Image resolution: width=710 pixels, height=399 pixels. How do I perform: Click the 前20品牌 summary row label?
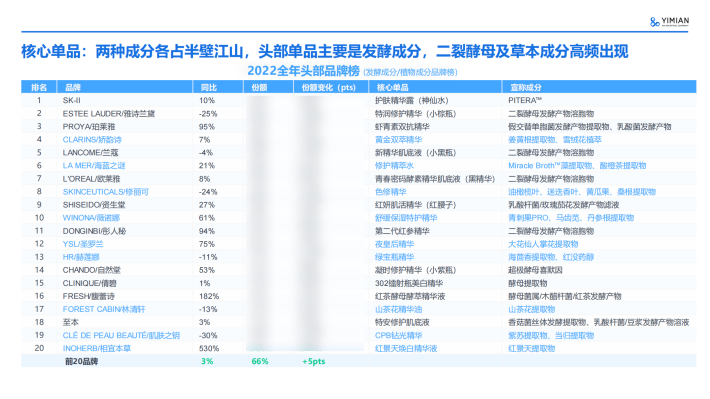click(x=81, y=361)
